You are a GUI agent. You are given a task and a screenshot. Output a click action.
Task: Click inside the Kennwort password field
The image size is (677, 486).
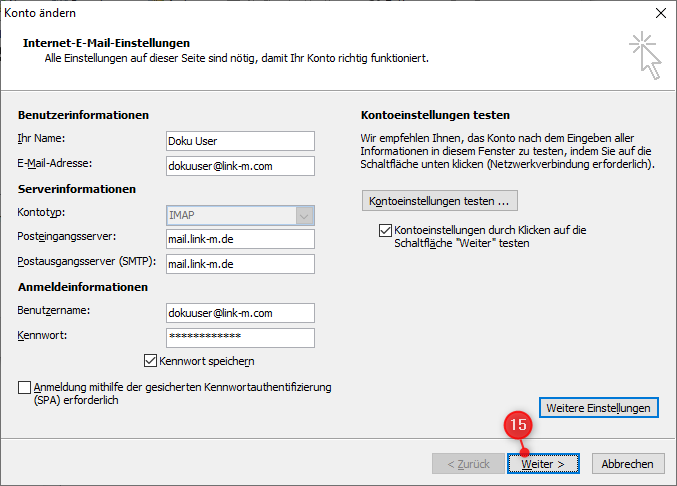240,338
